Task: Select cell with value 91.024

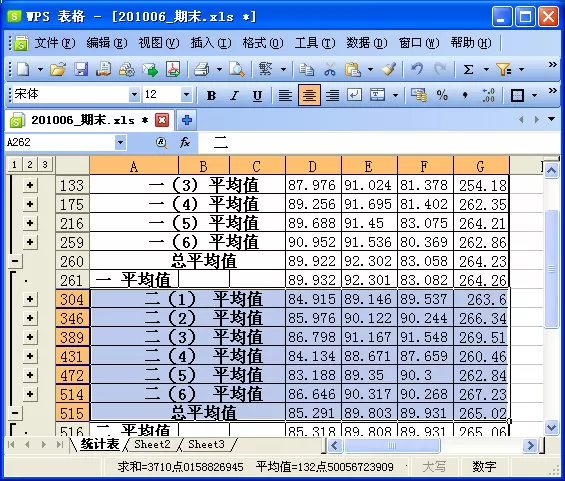Action: point(368,185)
